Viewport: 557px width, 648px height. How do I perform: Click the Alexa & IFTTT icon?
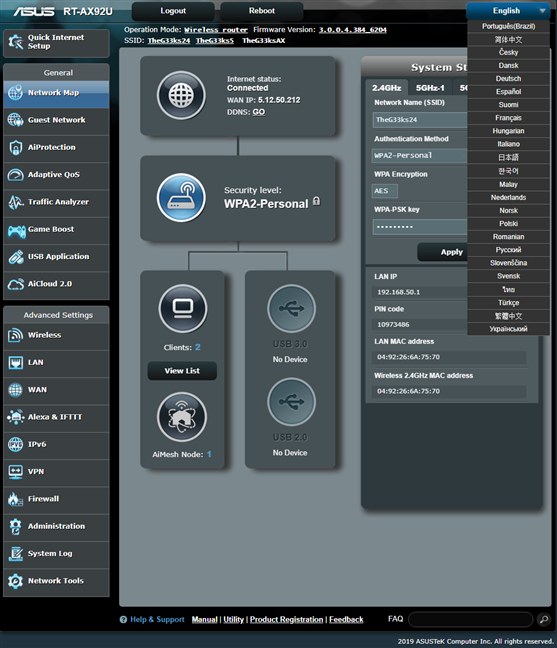pos(15,417)
